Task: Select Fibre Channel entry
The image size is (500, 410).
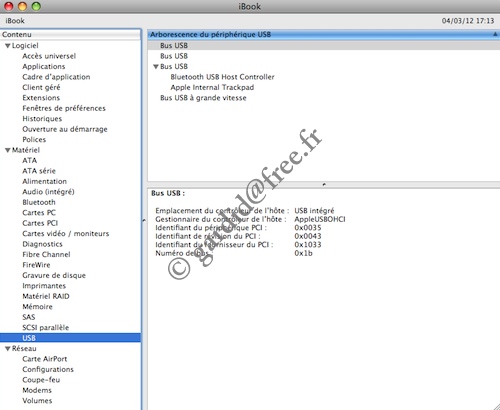Action: point(46,254)
